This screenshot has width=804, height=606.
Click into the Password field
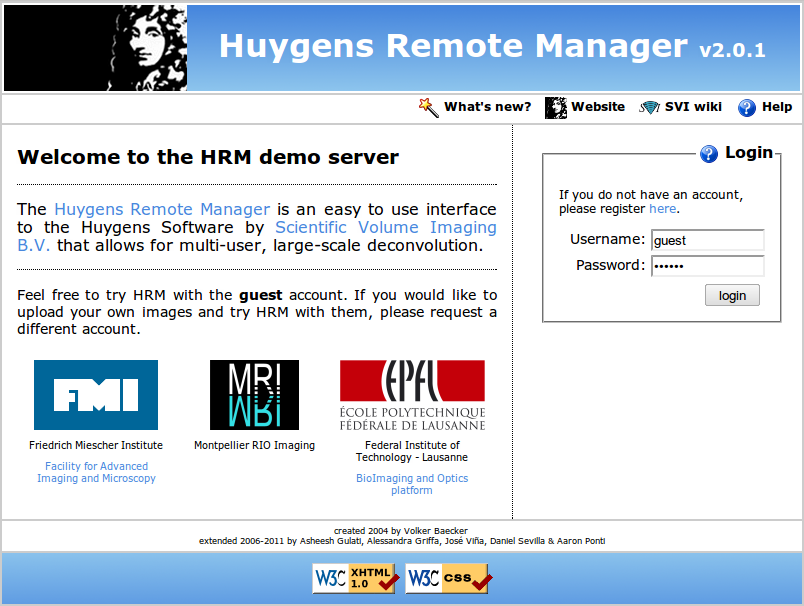(x=707, y=266)
